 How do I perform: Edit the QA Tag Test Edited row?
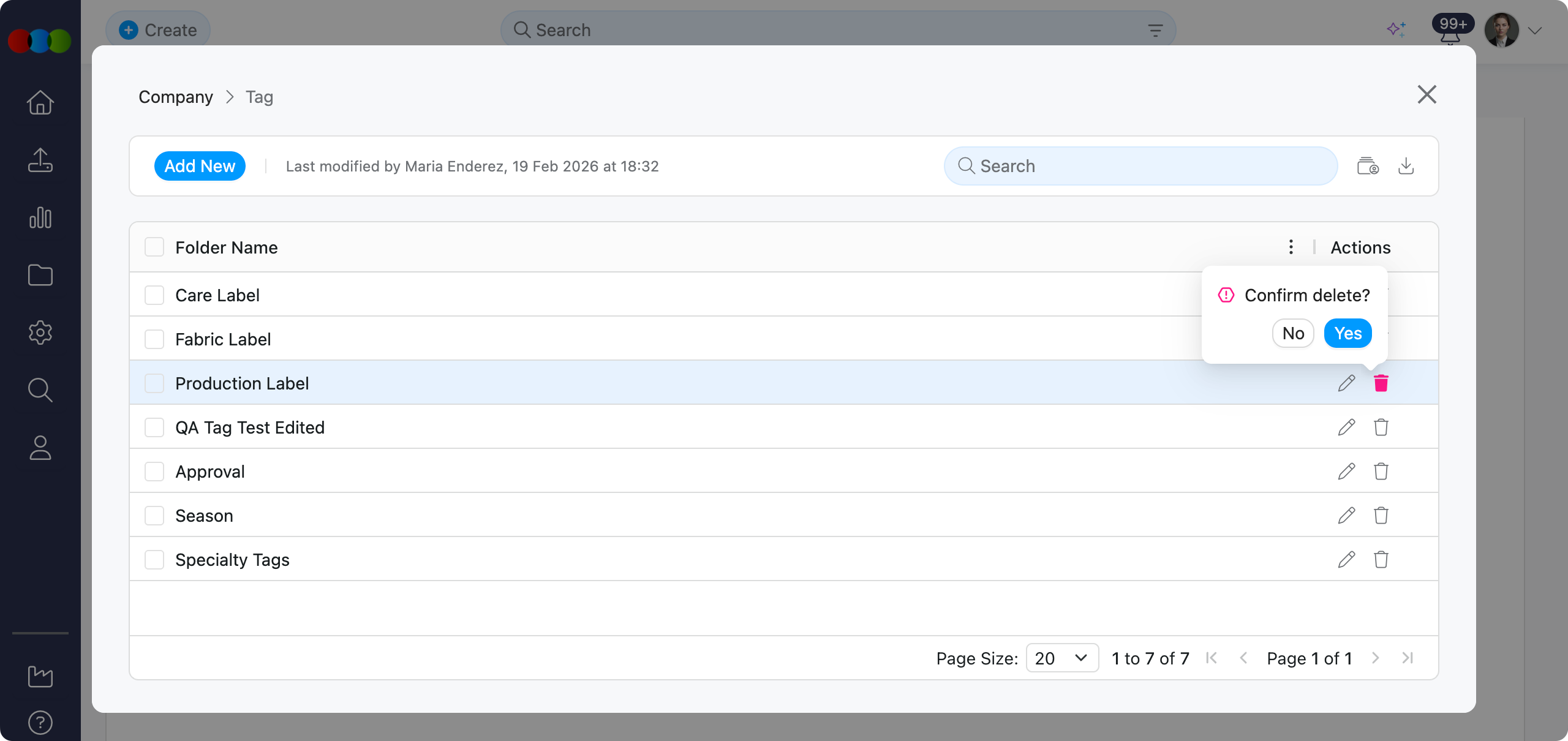coord(1346,427)
